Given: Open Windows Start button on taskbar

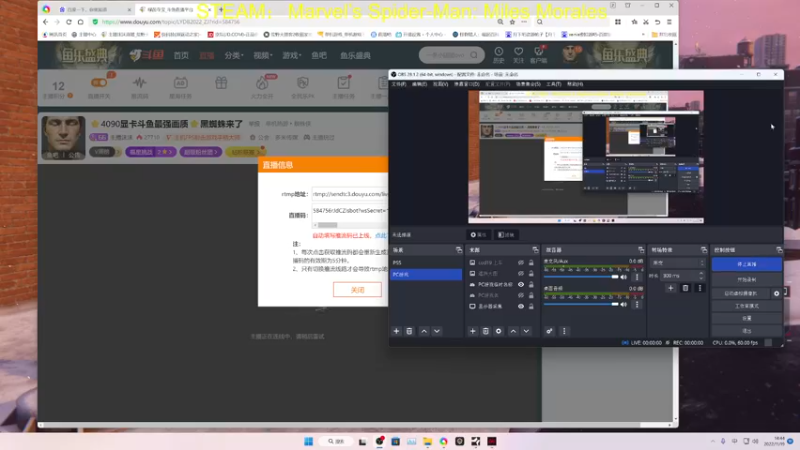Looking at the screenshot, I should click(x=309, y=441).
